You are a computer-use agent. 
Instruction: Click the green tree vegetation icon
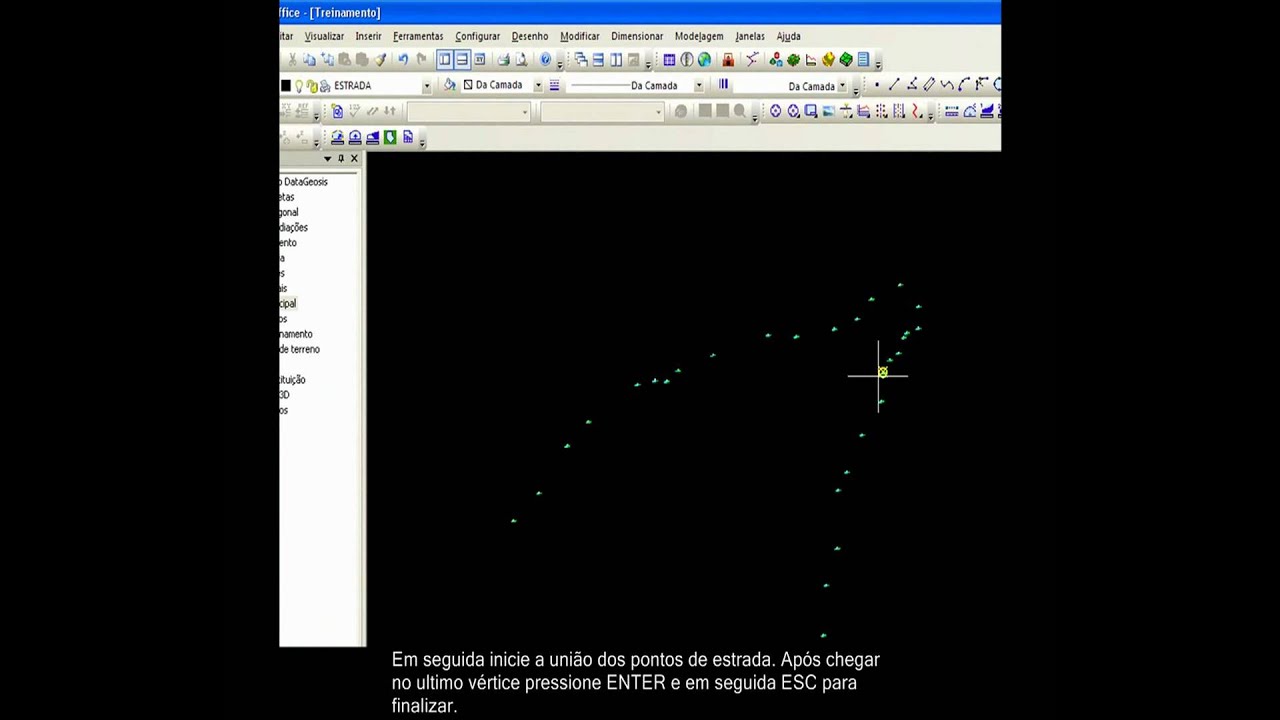(x=794, y=59)
